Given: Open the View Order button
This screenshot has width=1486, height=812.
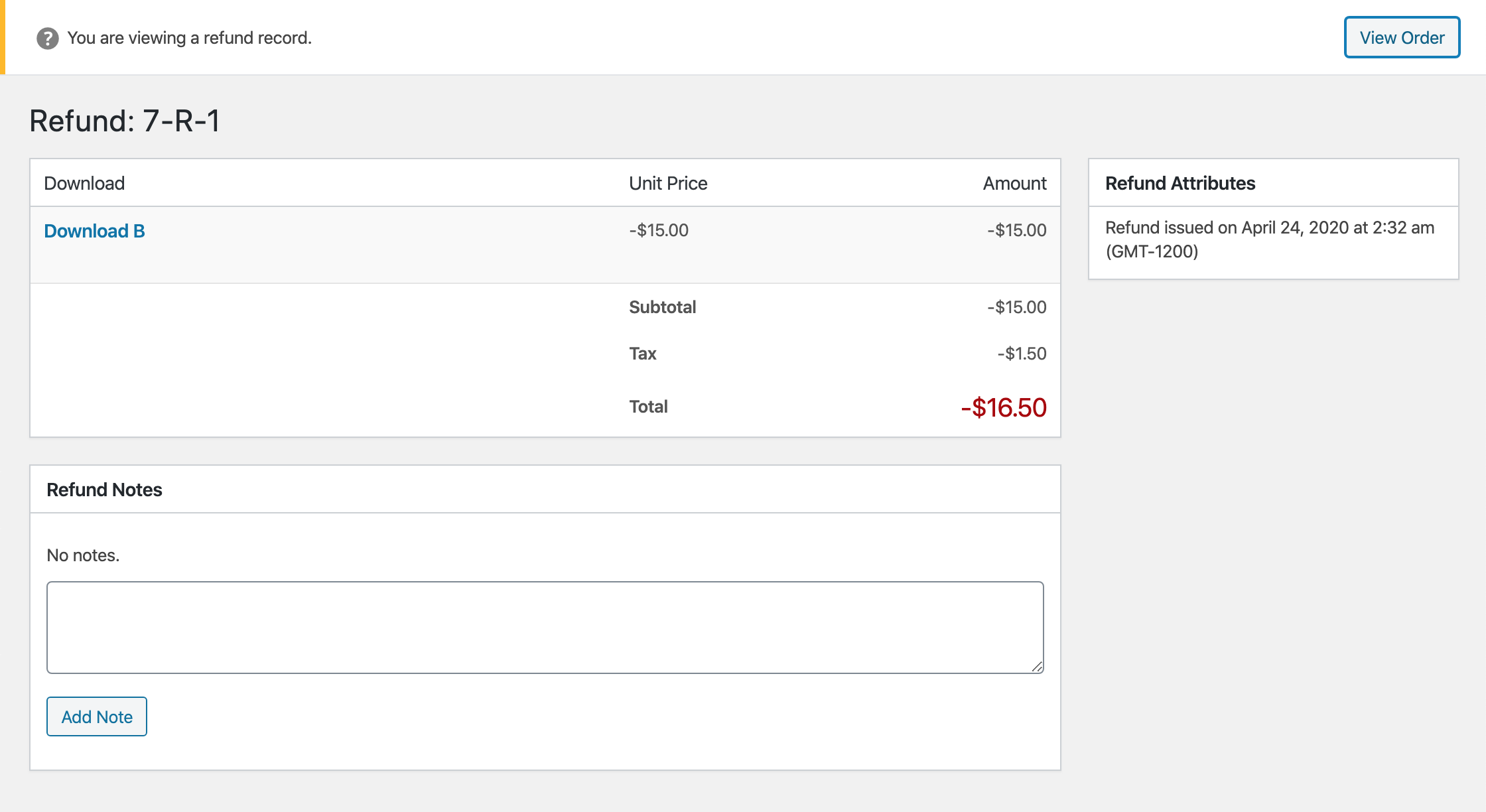Looking at the screenshot, I should [x=1402, y=38].
